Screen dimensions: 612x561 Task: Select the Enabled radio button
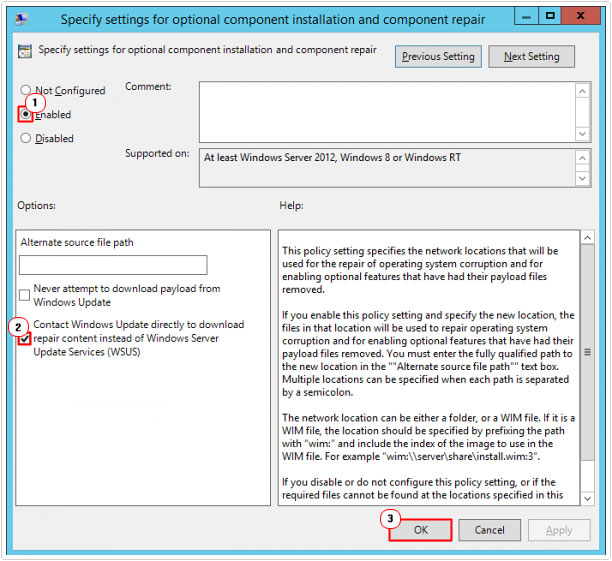(26, 114)
